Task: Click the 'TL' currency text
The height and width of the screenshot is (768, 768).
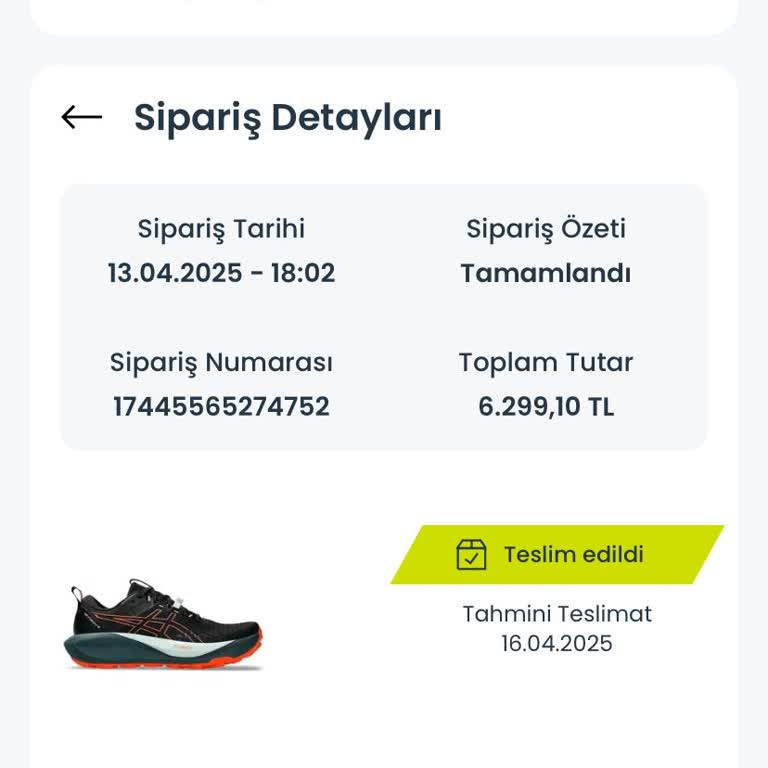Action: coord(600,407)
